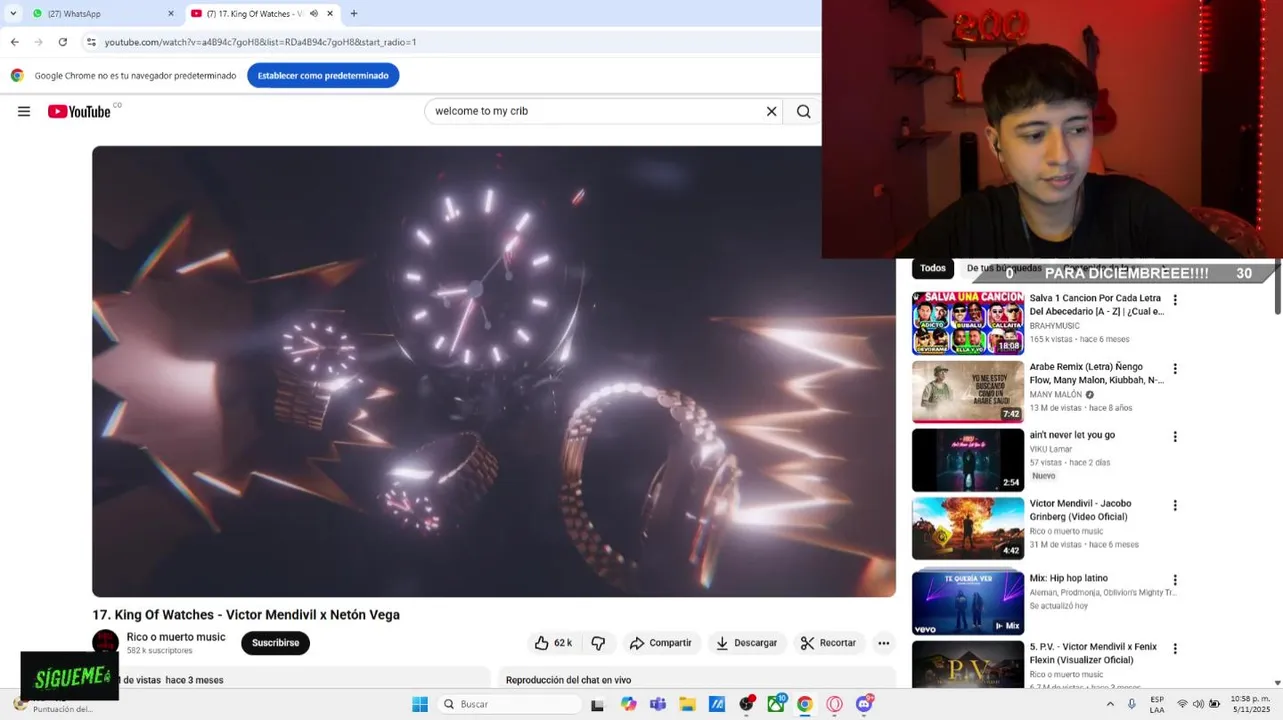Go back in browser history
This screenshot has height=720, width=1283.
14,42
